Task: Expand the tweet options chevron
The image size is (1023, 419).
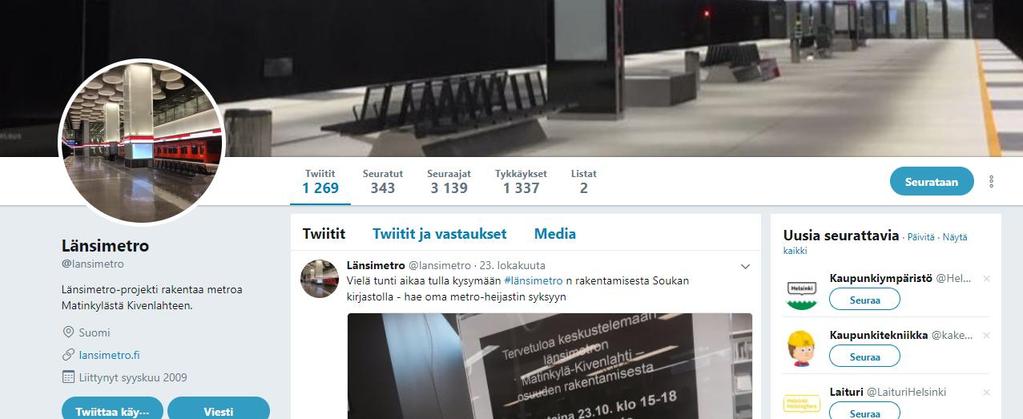Action: coord(745,266)
